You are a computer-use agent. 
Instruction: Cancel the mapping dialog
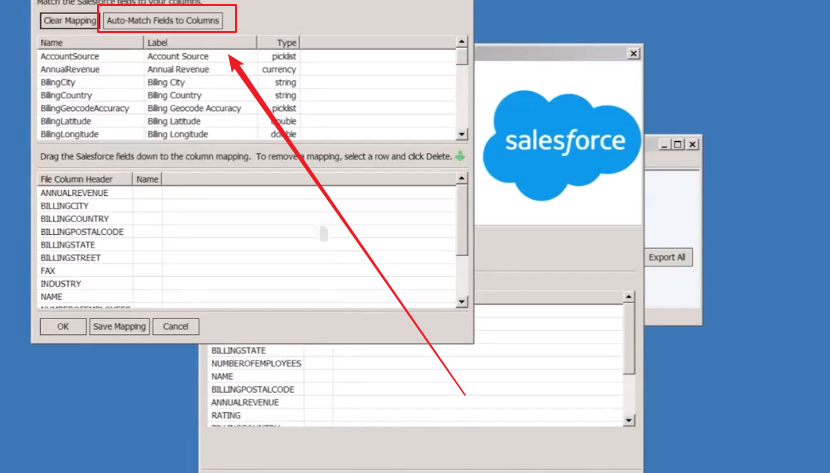point(176,326)
